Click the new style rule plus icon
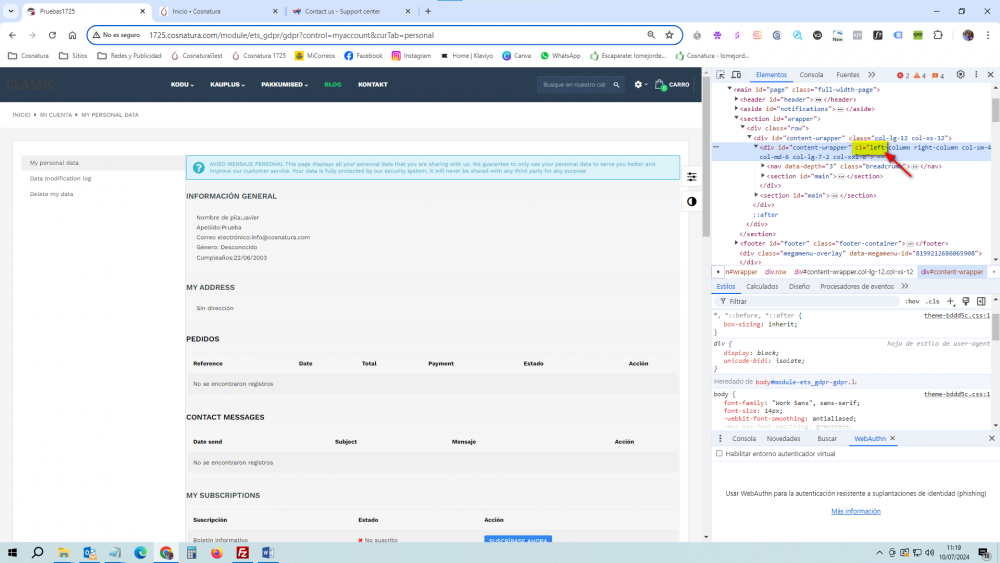 point(952,301)
